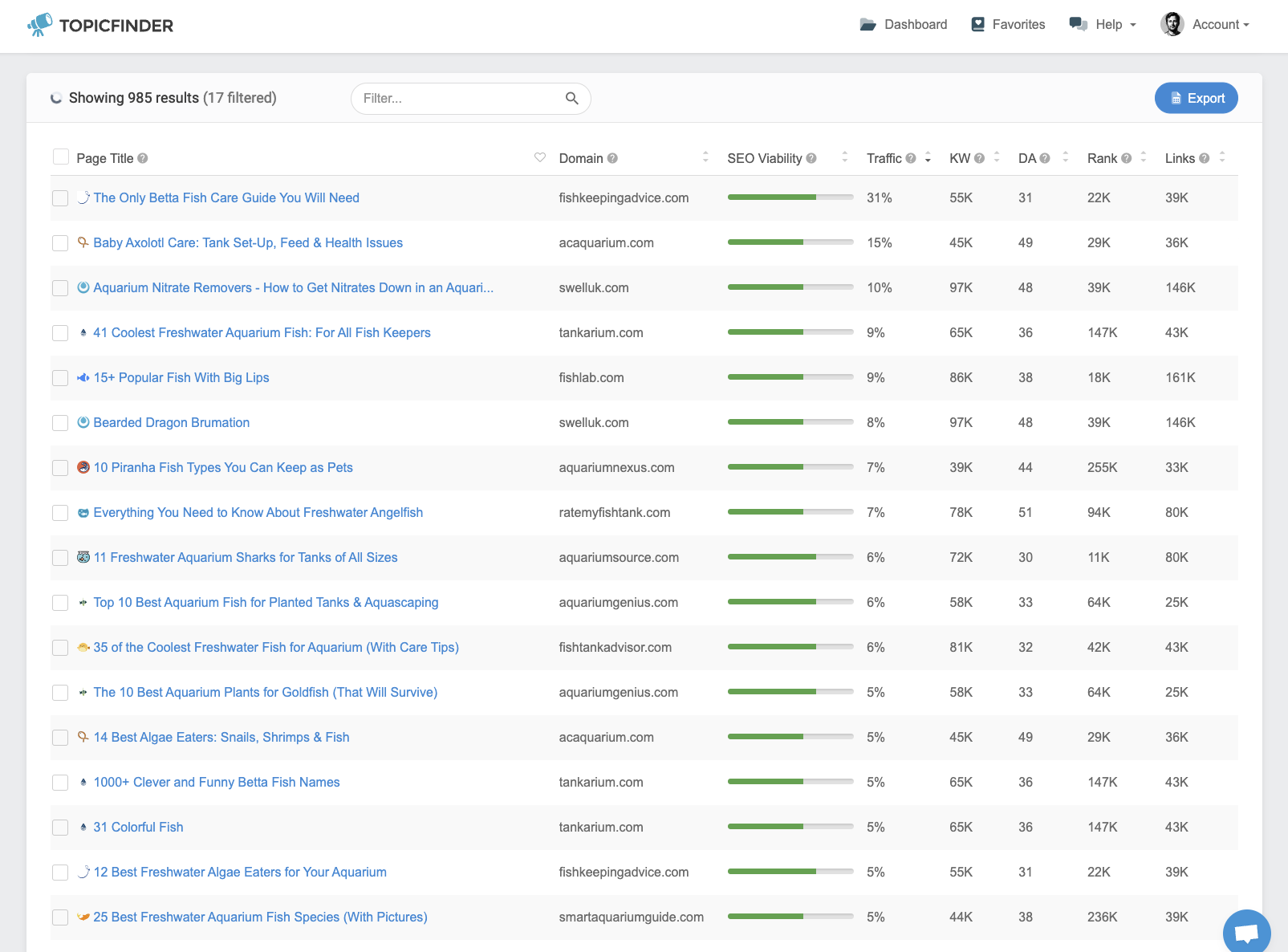Screen dimensions: 1288x952
Task: Check the box for Betta Fish Care Guide row
Action: tap(60, 198)
